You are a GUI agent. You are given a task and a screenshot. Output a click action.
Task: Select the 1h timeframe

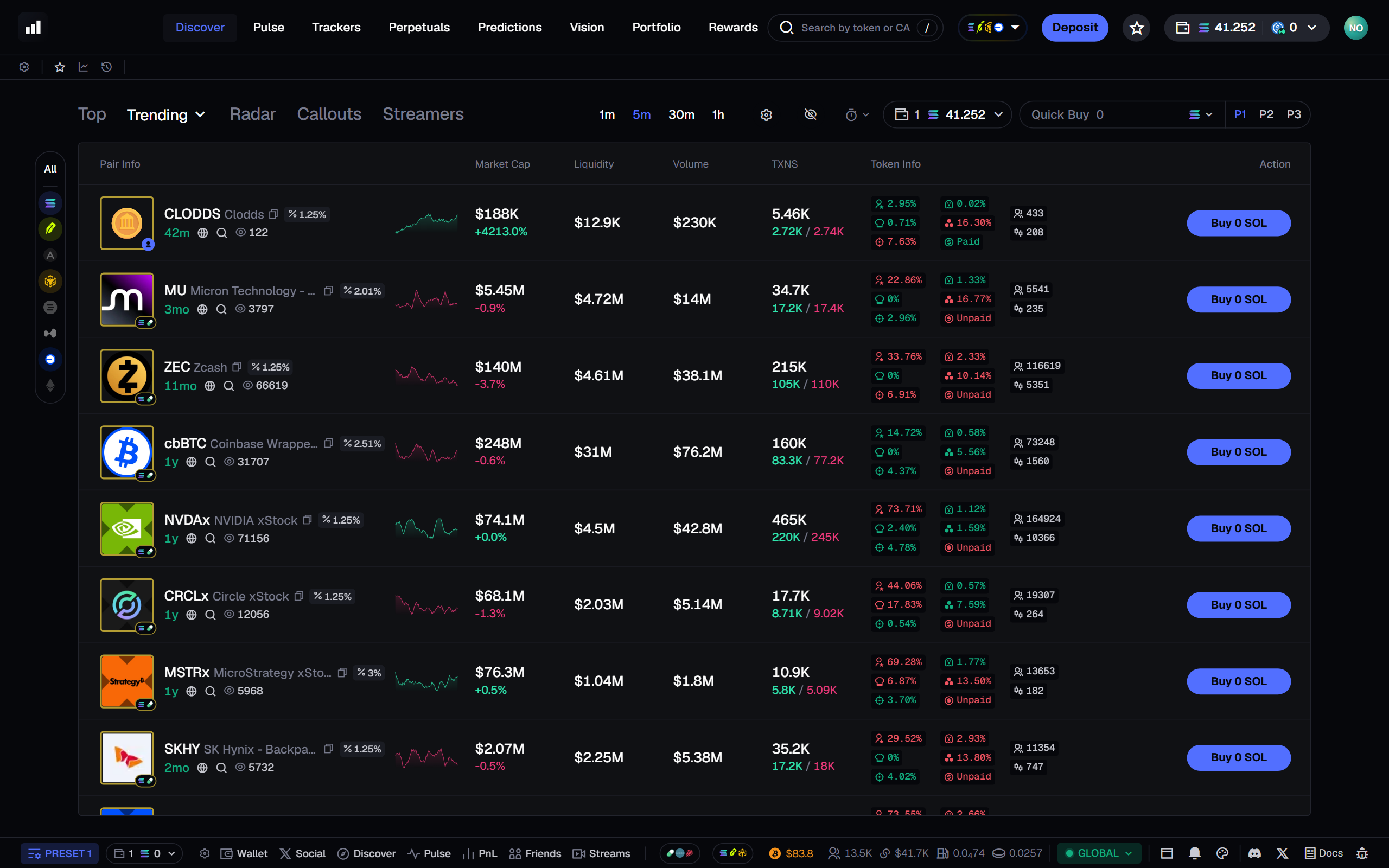(x=718, y=115)
